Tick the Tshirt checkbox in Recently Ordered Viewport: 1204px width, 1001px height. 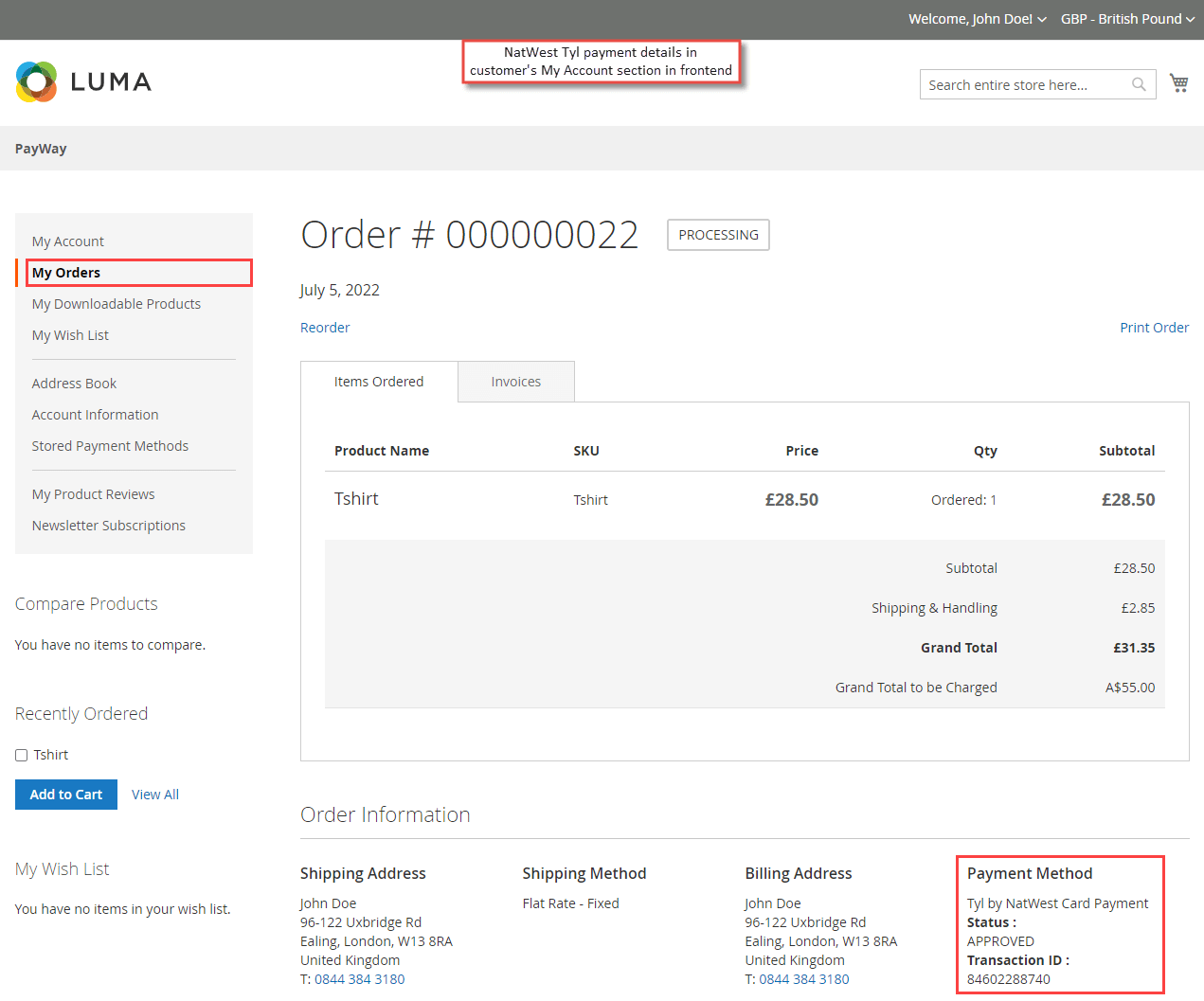(21, 755)
